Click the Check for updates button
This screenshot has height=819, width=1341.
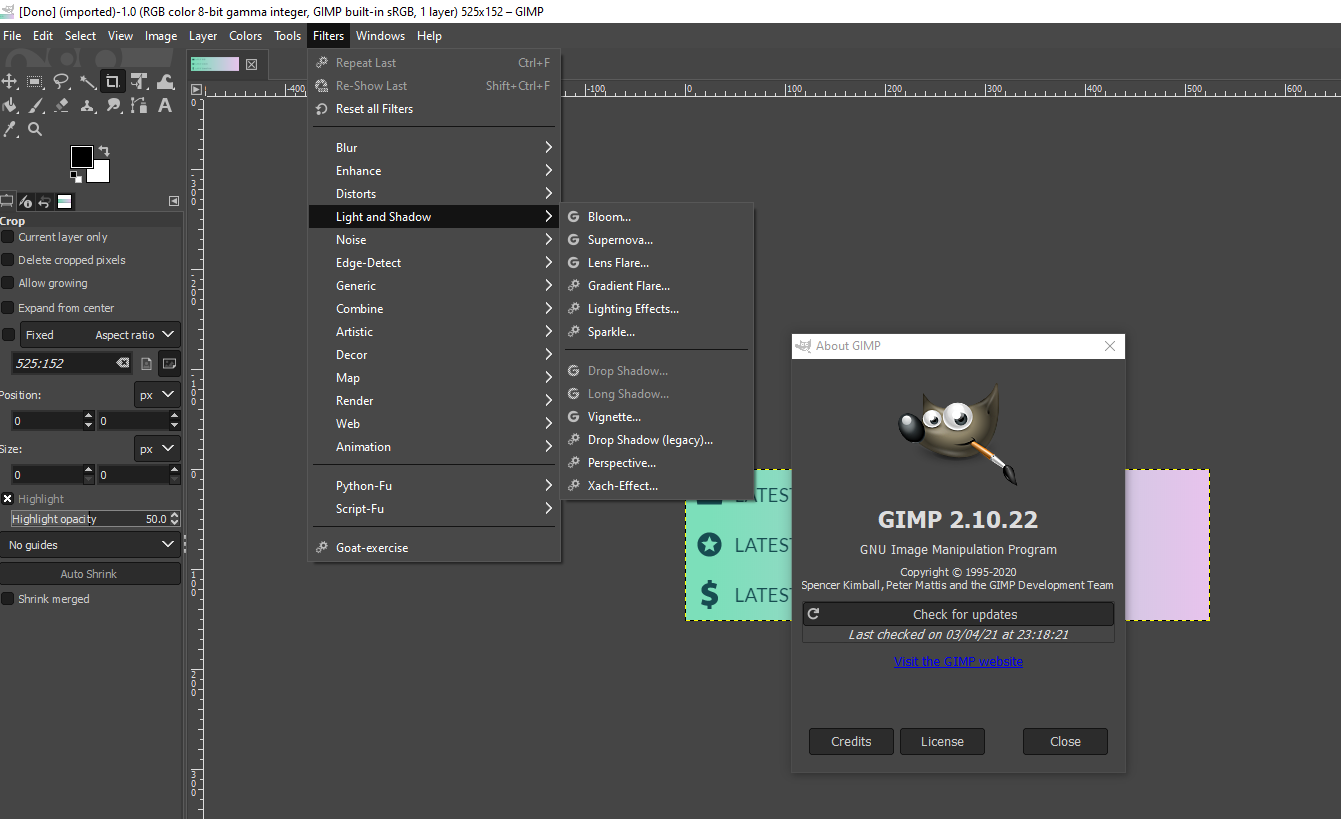click(957, 614)
